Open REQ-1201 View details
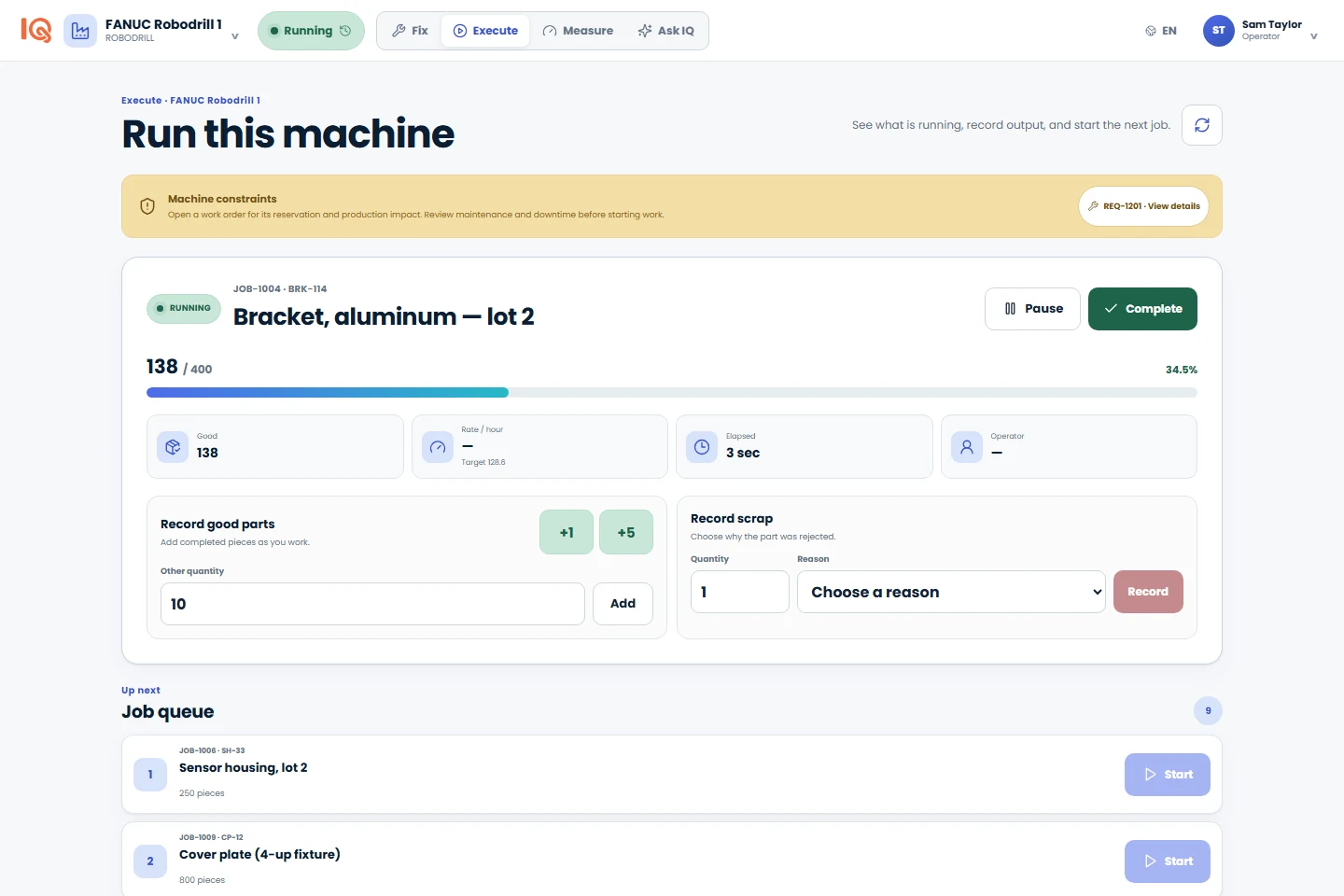 1143,206
